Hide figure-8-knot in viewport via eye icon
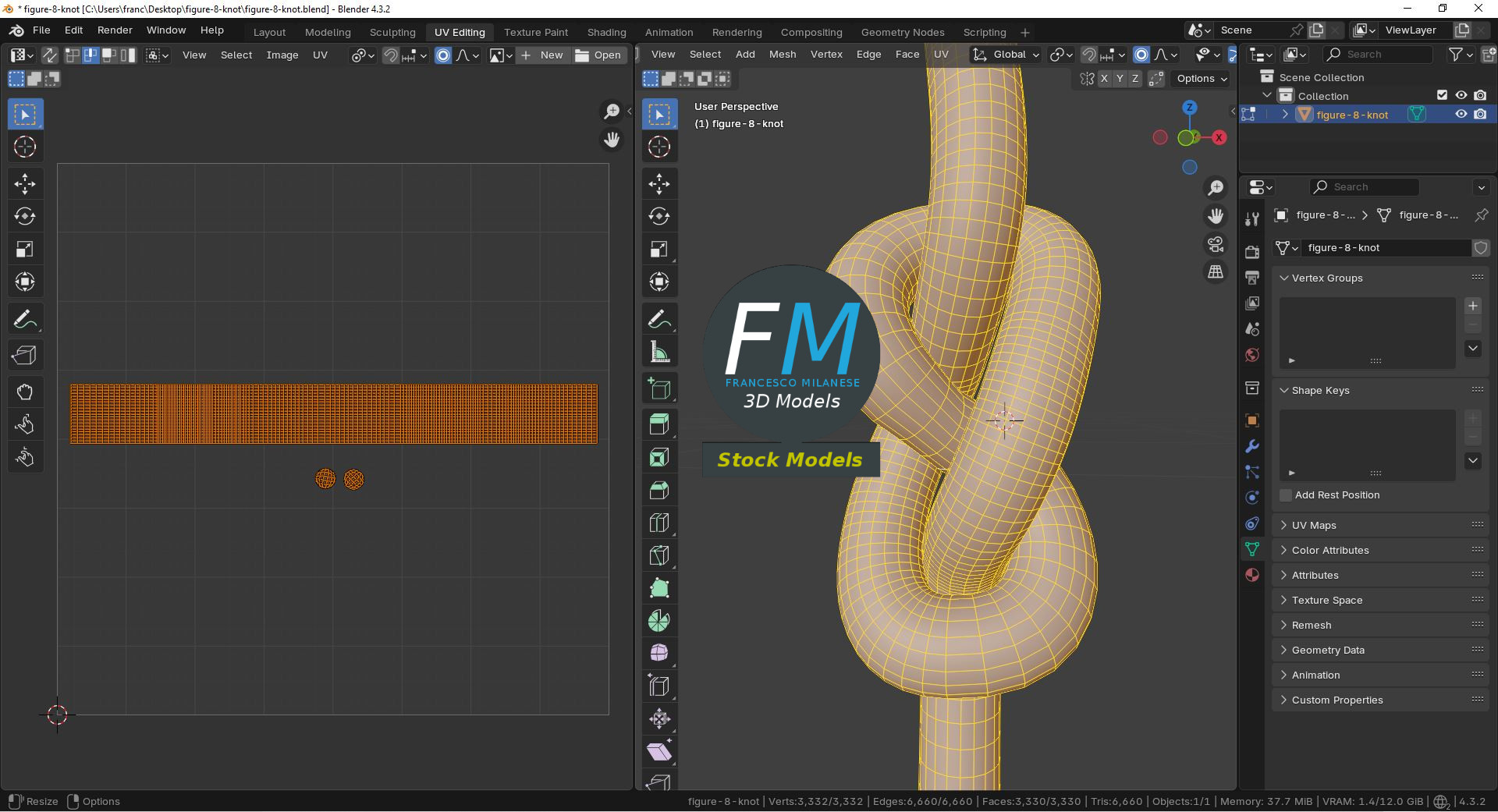The height and width of the screenshot is (812, 1498). (x=1461, y=115)
